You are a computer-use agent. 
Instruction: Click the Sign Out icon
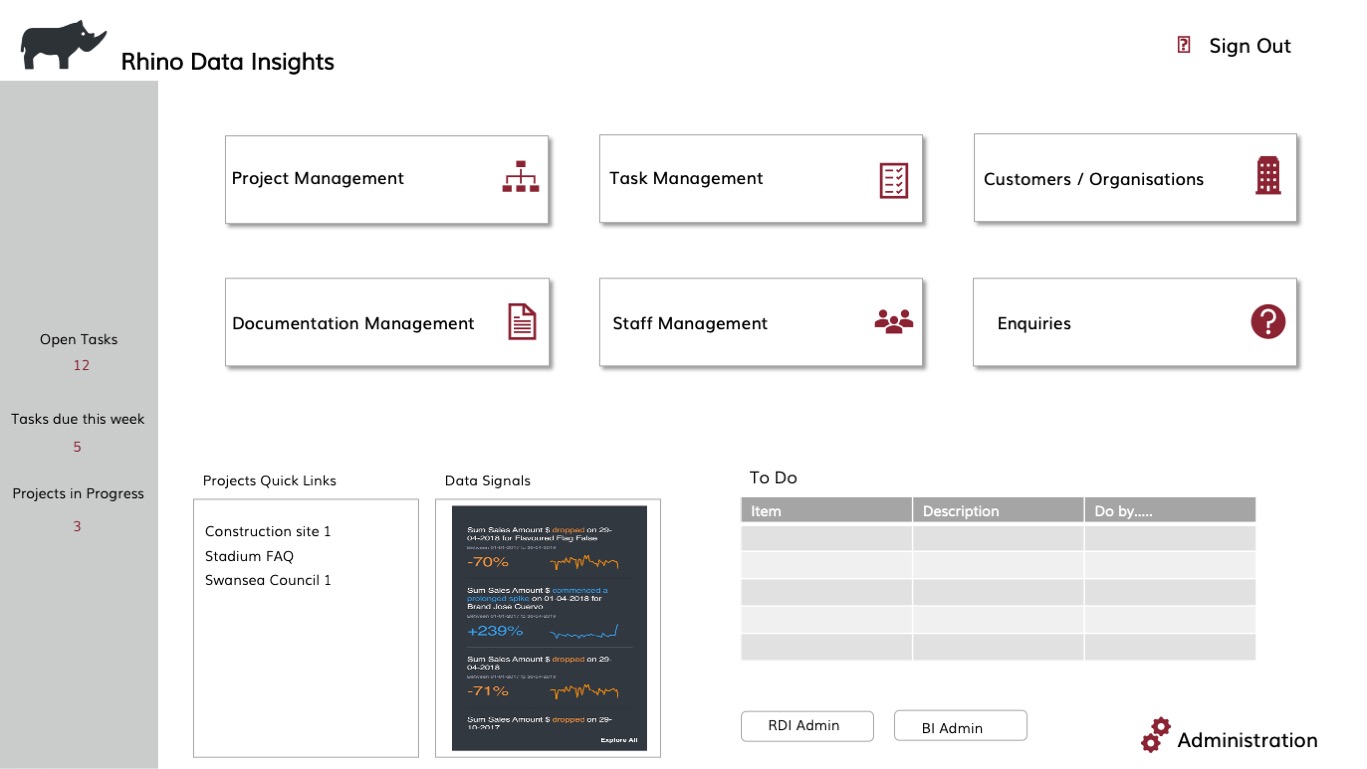(x=1184, y=45)
